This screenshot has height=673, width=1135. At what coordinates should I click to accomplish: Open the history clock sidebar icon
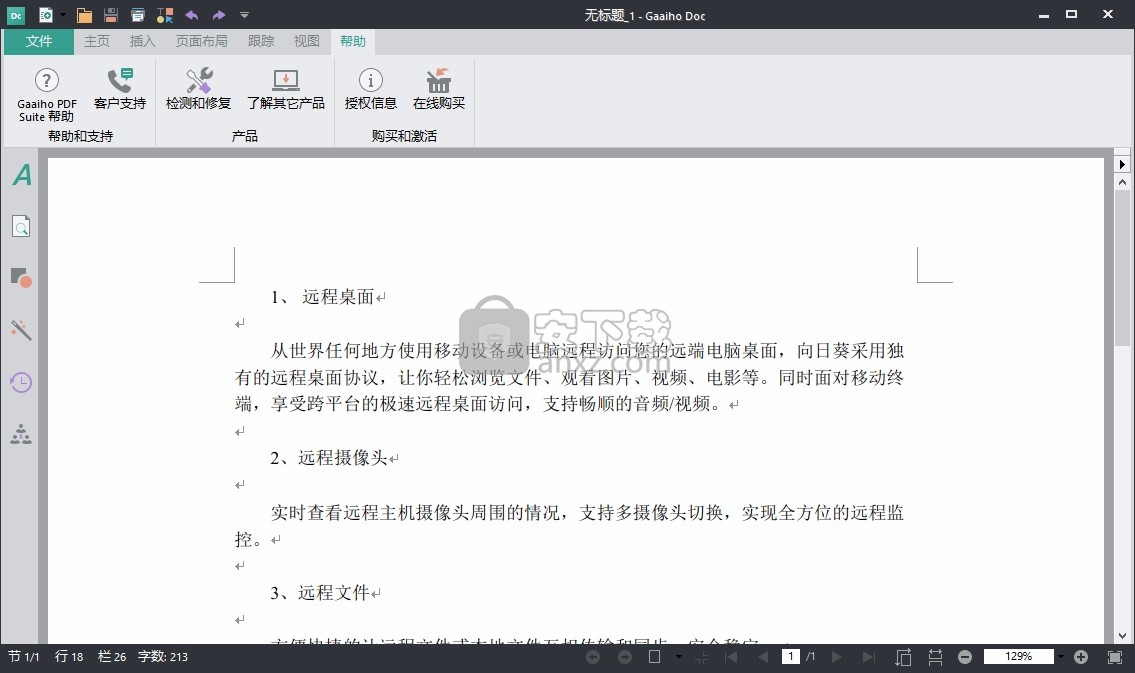(21, 382)
